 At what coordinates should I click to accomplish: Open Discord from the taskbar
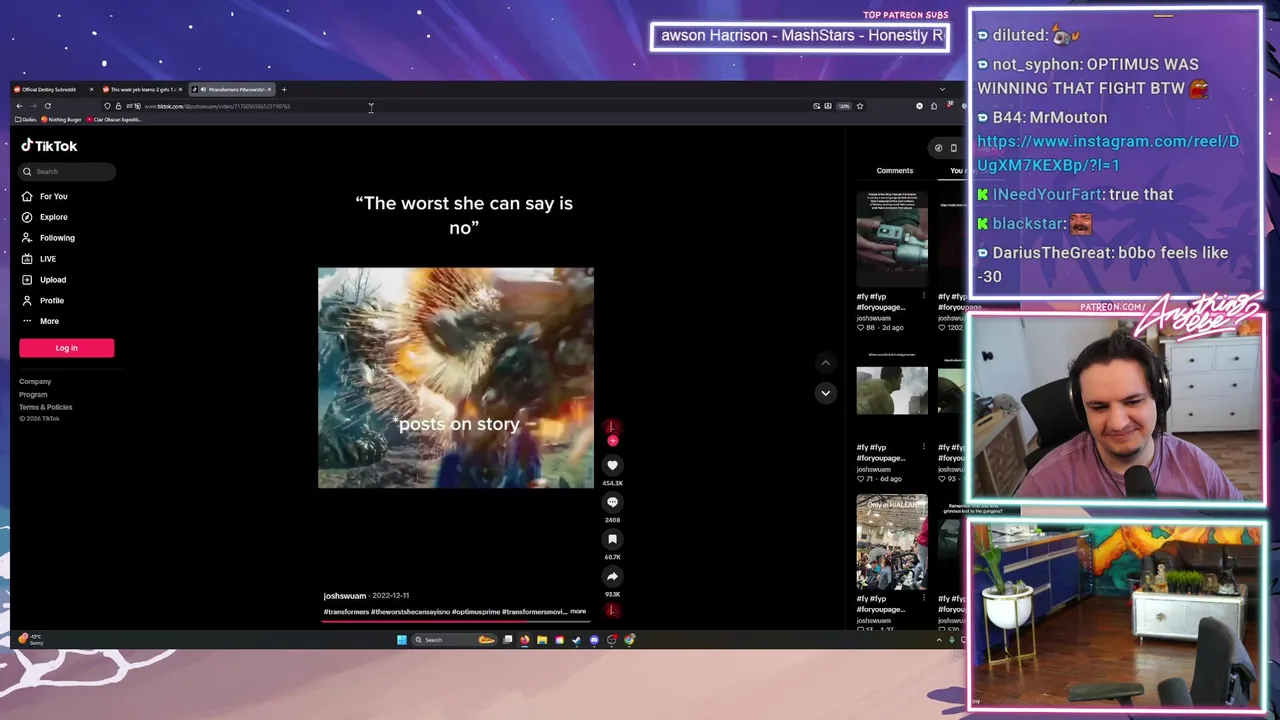(x=594, y=640)
